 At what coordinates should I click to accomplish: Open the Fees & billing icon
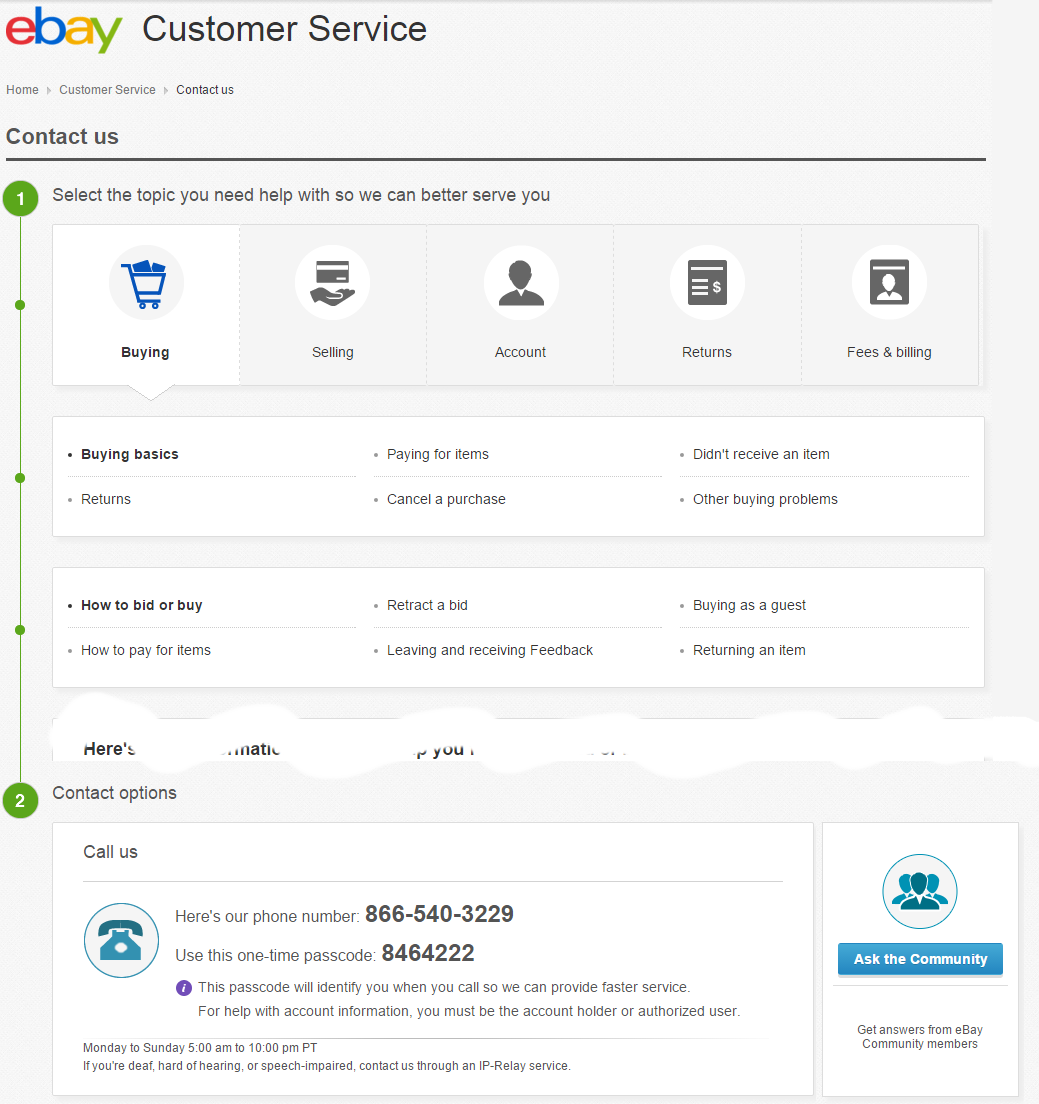(x=889, y=283)
